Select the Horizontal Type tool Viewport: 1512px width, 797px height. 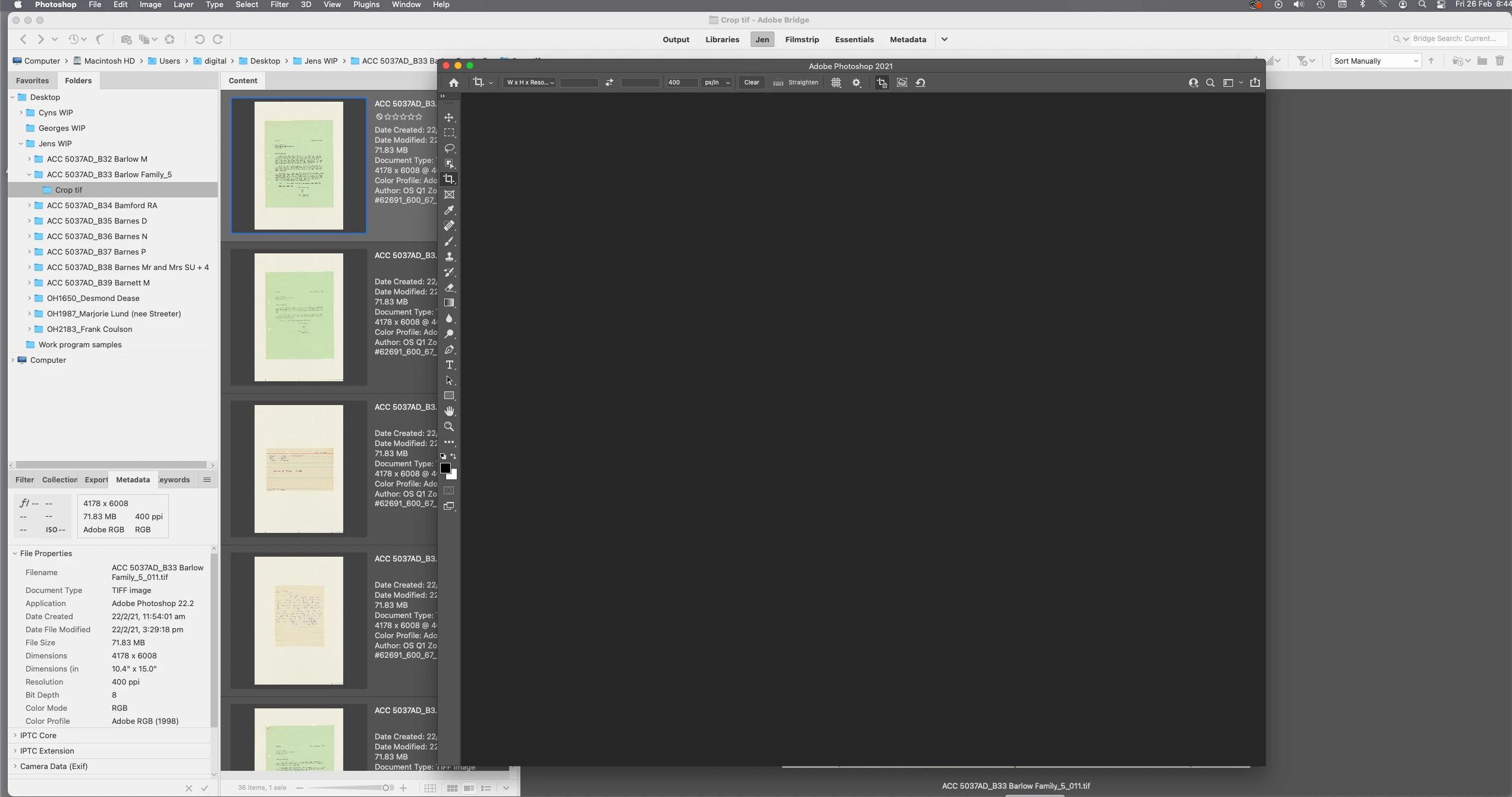click(449, 365)
